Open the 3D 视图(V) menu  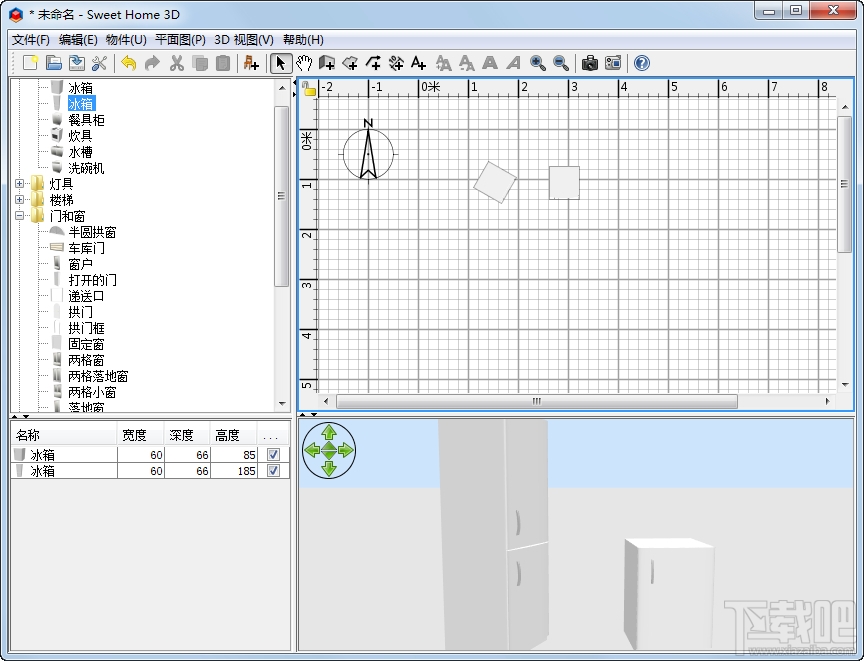(x=243, y=40)
